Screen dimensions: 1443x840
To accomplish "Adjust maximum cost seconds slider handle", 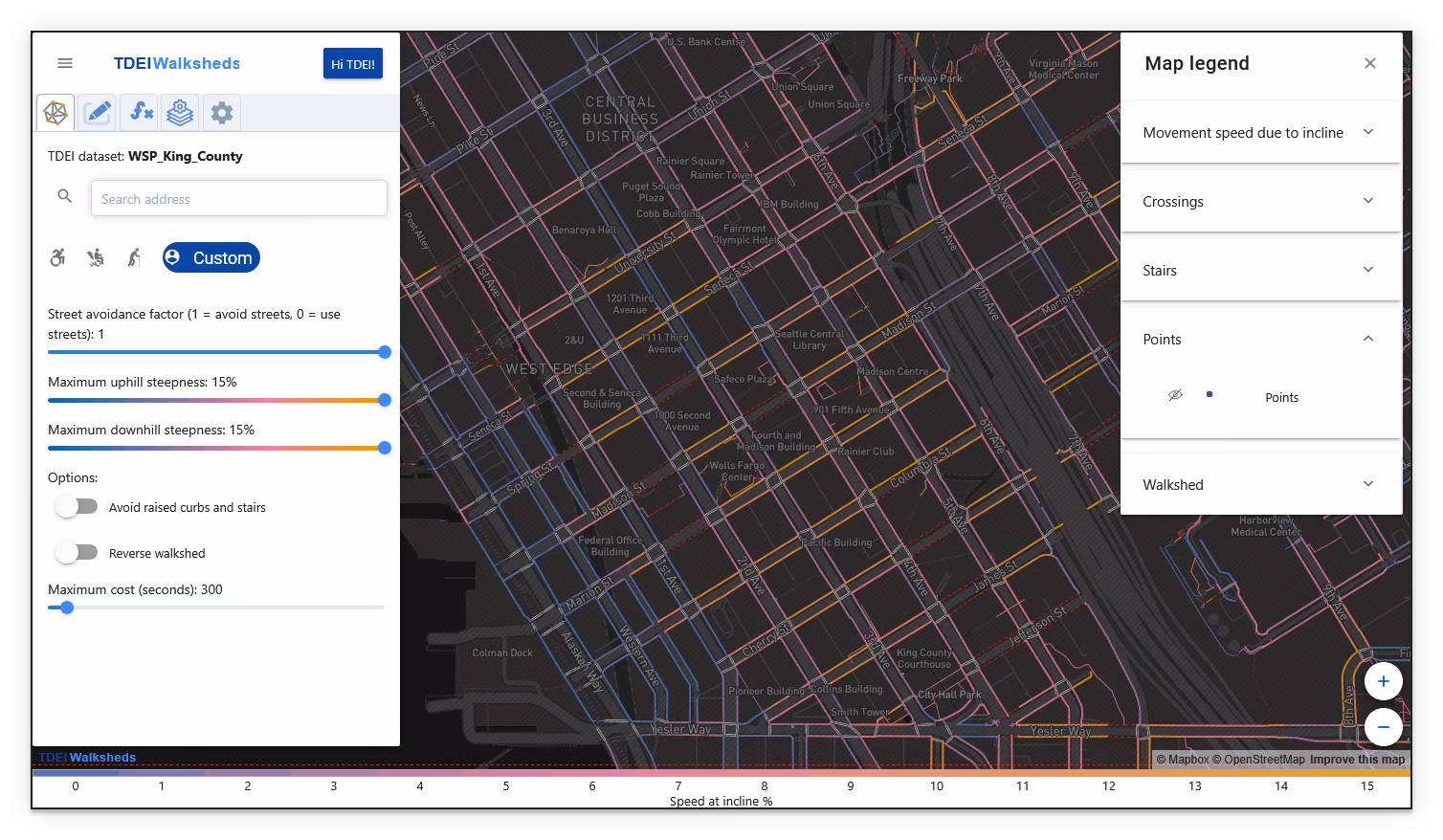I will pyautogui.click(x=67, y=608).
